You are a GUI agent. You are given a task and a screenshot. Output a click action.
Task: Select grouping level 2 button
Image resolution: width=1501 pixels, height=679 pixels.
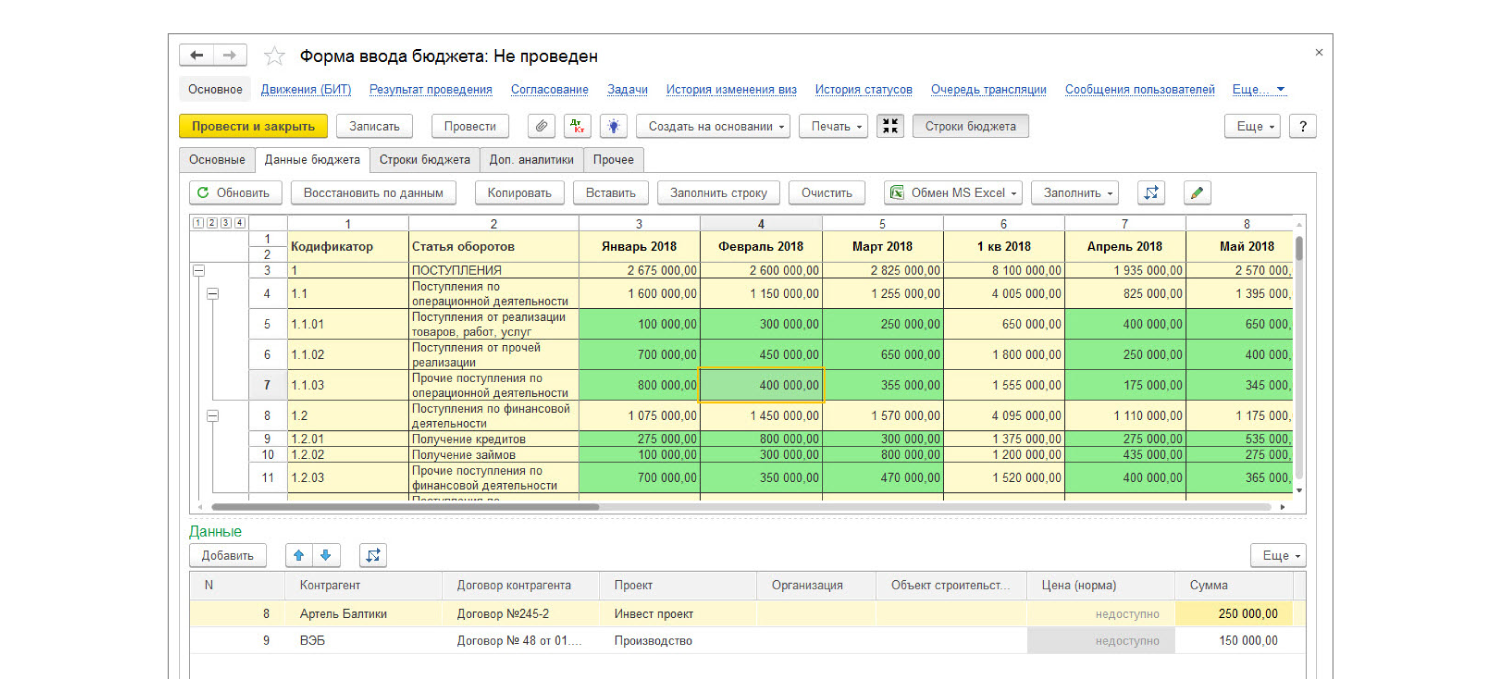pyautogui.click(x=211, y=223)
